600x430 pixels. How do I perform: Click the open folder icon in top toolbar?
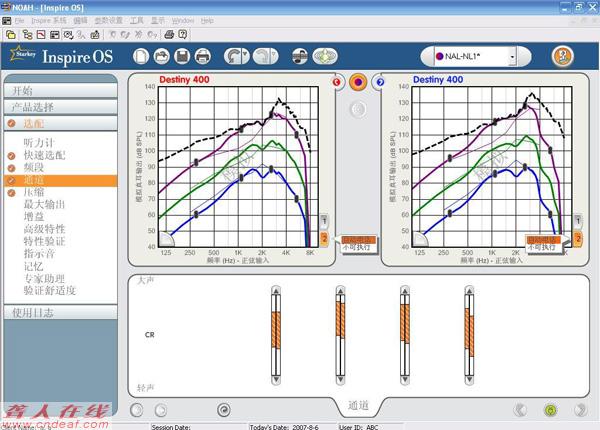(x=11, y=35)
